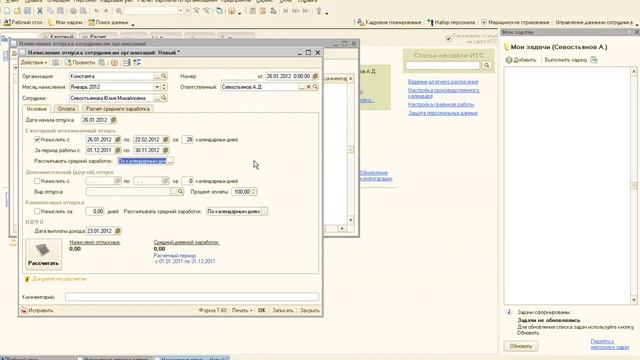Click the structure tree icon in document toolbar
The image size is (640, 360).
tap(137, 62)
